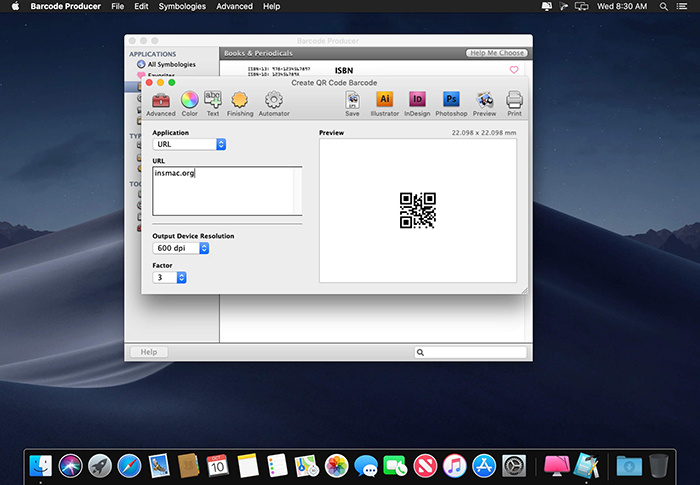Image resolution: width=700 pixels, height=485 pixels.
Task: Click the Books & Periodicals header
Action: [x=258, y=53]
